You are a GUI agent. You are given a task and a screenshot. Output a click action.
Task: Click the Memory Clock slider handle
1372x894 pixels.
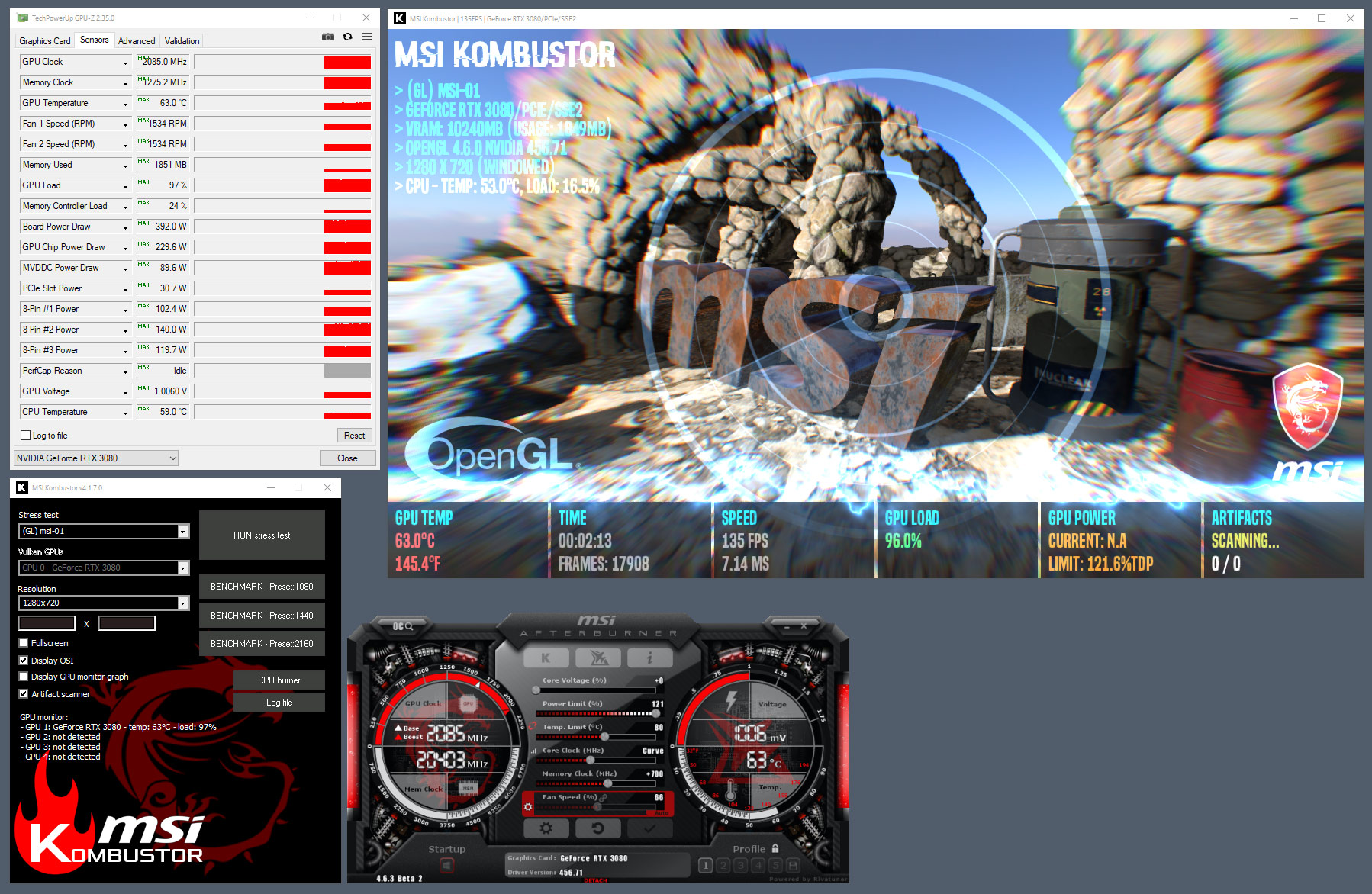tap(608, 783)
